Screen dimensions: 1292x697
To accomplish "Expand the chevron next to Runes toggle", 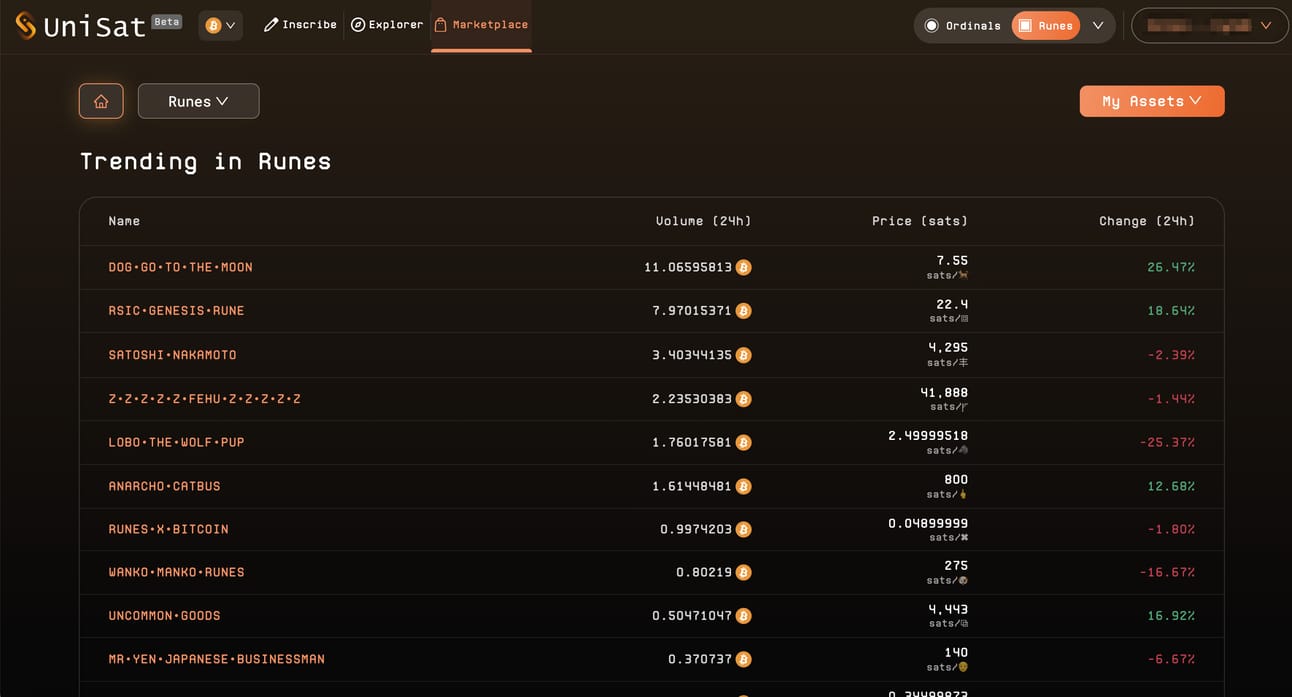I will click(x=1098, y=26).
